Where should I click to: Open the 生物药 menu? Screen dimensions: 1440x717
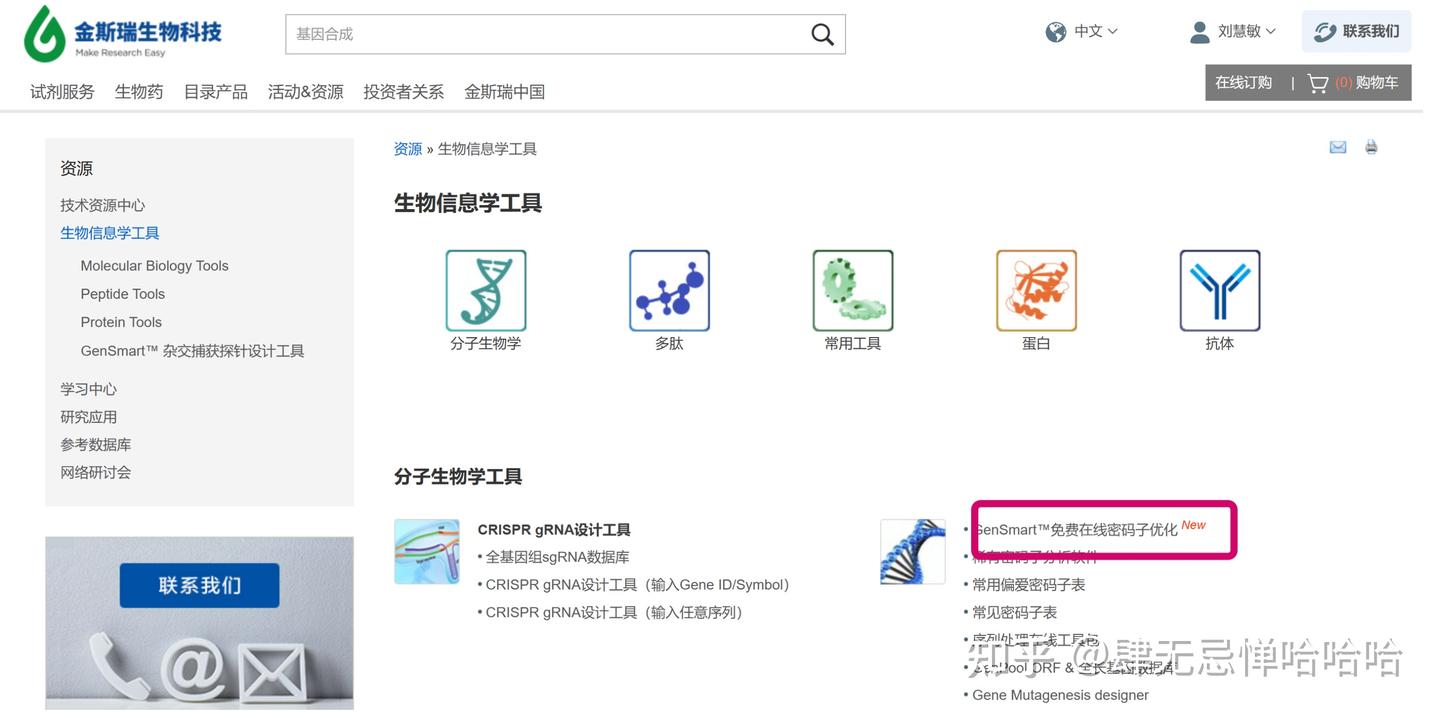click(x=139, y=92)
